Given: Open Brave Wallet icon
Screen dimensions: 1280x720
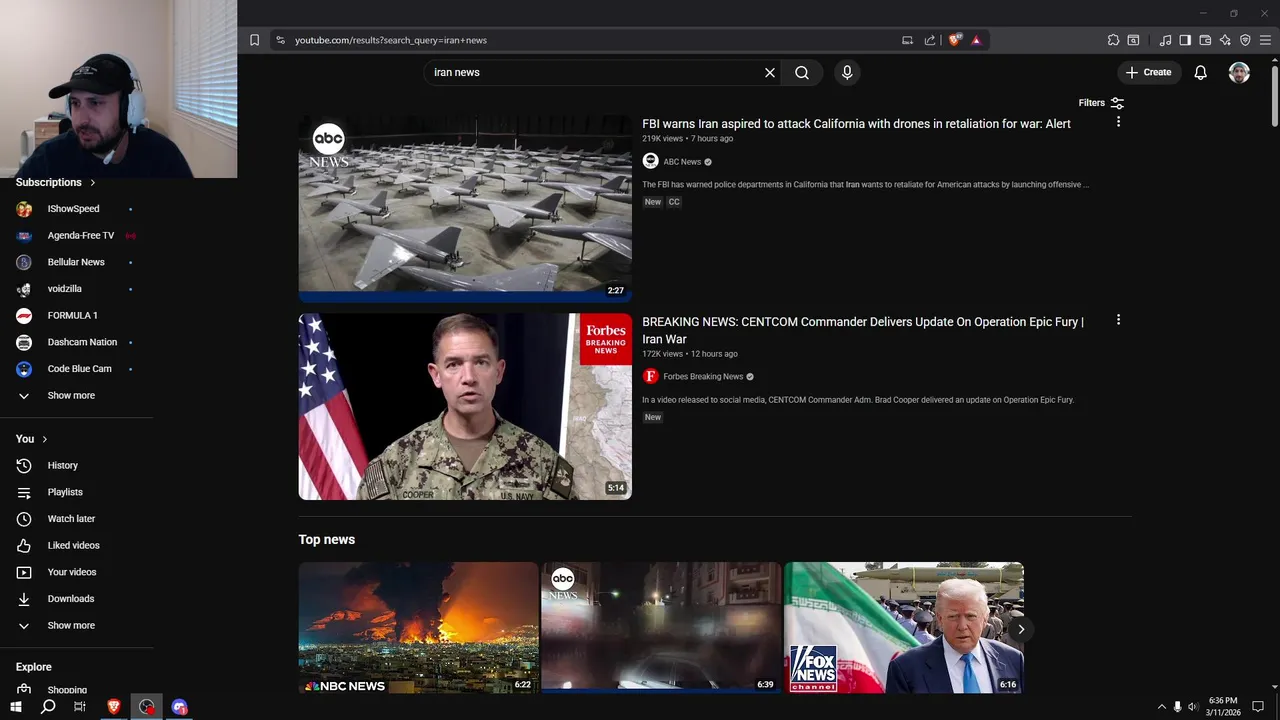Looking at the screenshot, I should [1205, 40].
